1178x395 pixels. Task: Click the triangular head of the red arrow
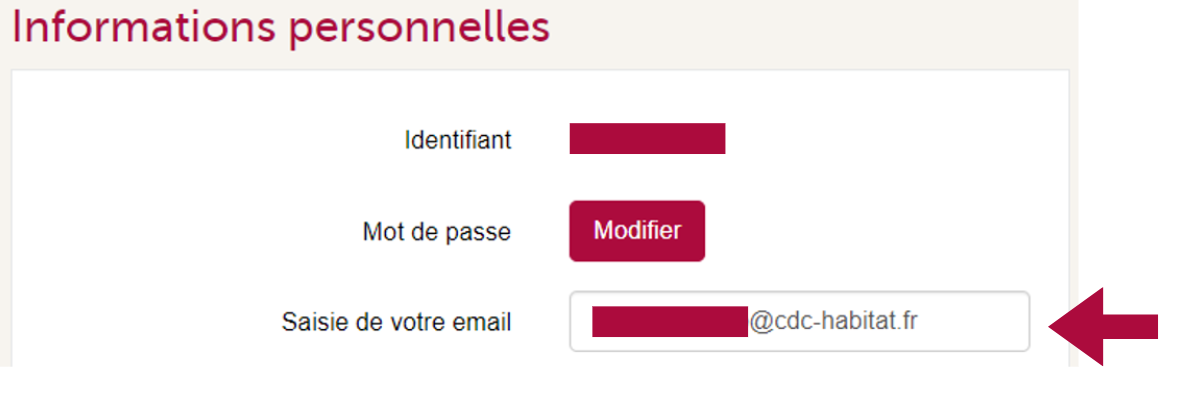[1076, 327]
